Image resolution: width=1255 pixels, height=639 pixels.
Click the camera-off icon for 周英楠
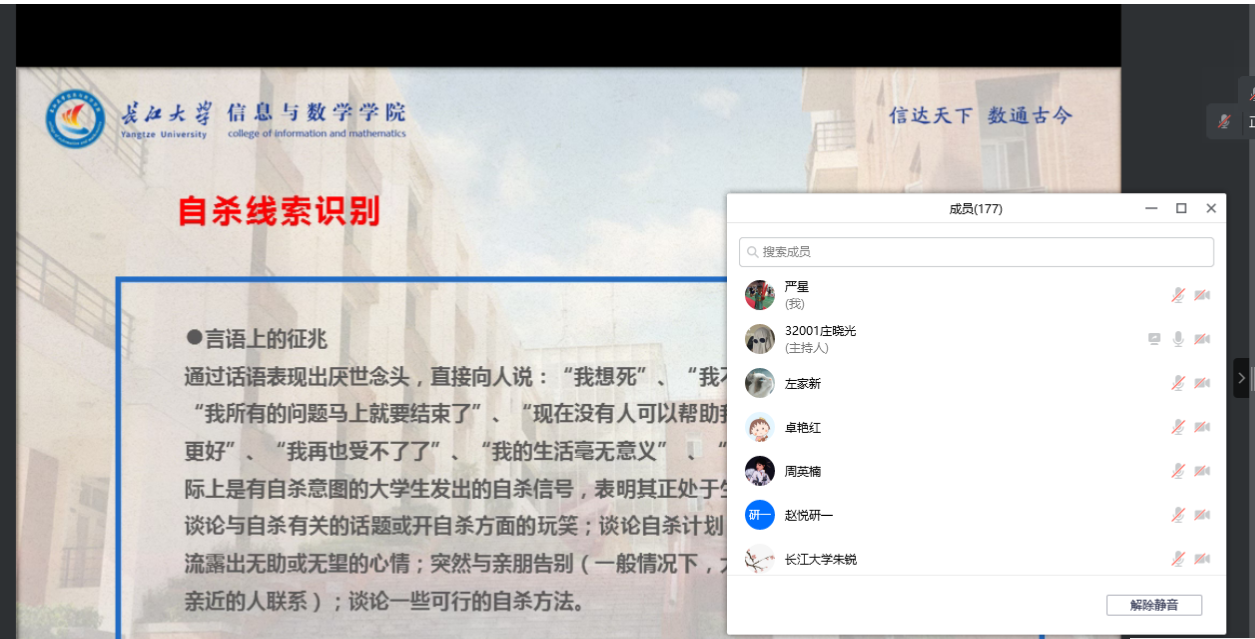pos(1202,471)
